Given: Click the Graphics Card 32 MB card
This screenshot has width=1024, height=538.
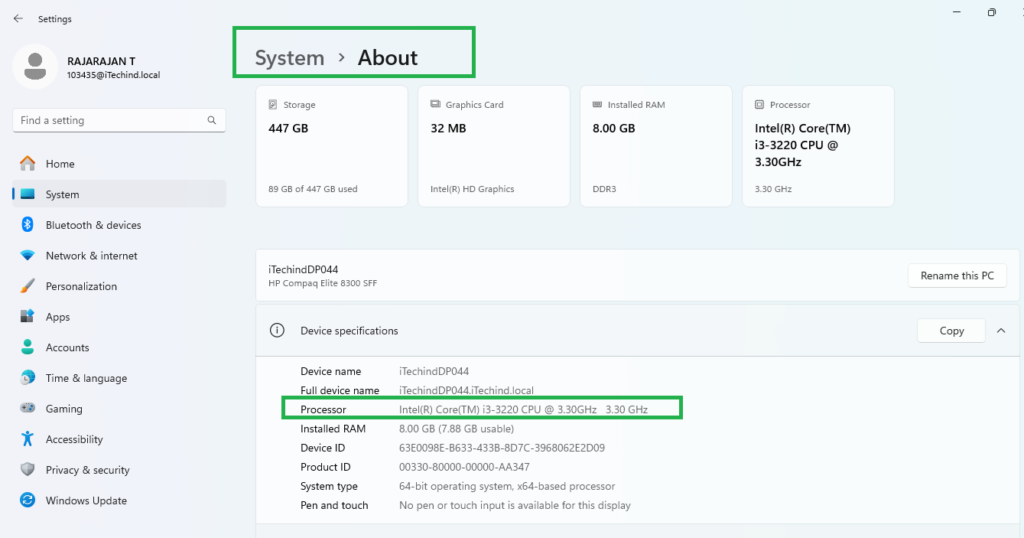Looking at the screenshot, I should pos(494,146).
